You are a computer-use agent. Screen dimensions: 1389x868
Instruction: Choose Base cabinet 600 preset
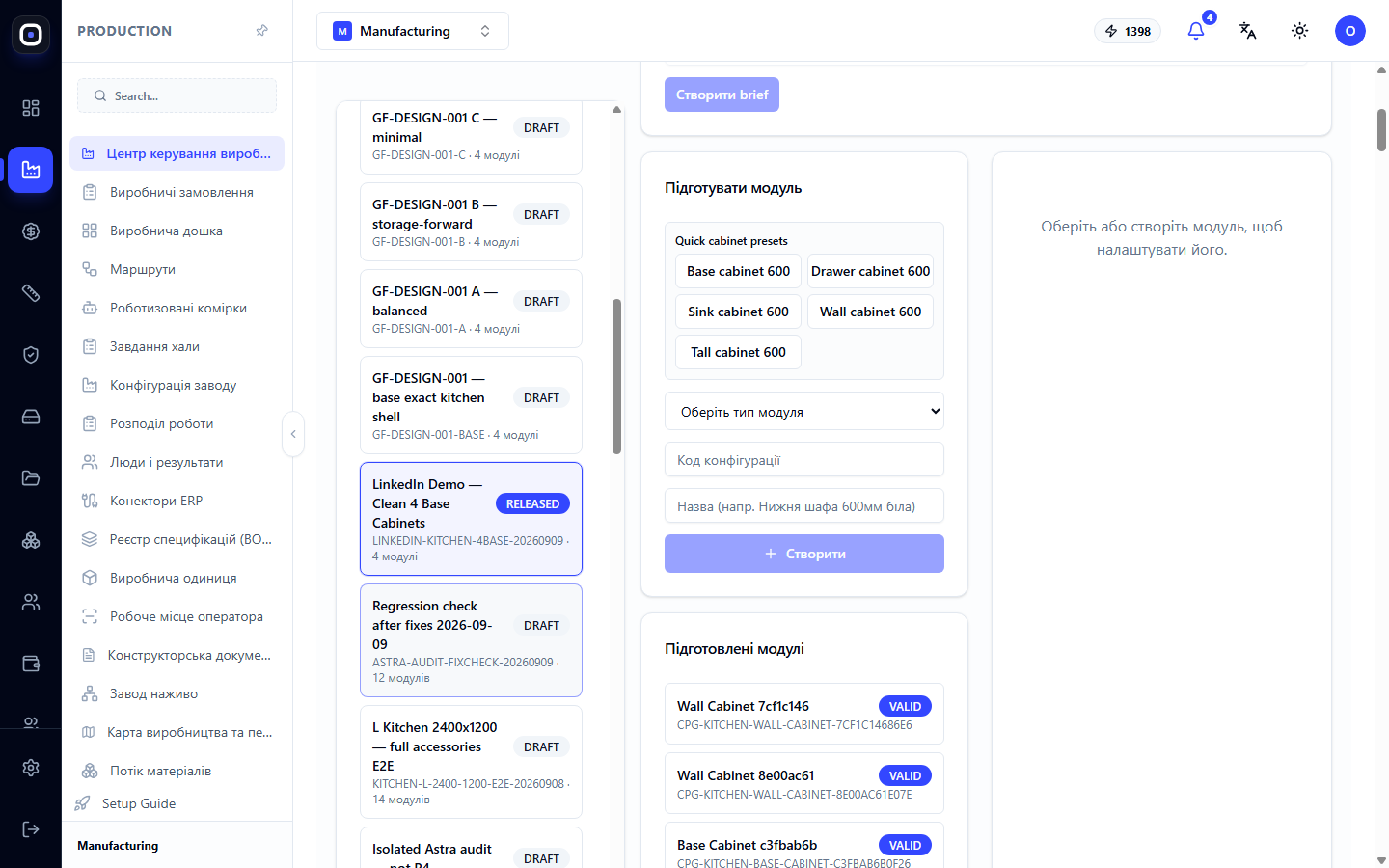(x=738, y=271)
